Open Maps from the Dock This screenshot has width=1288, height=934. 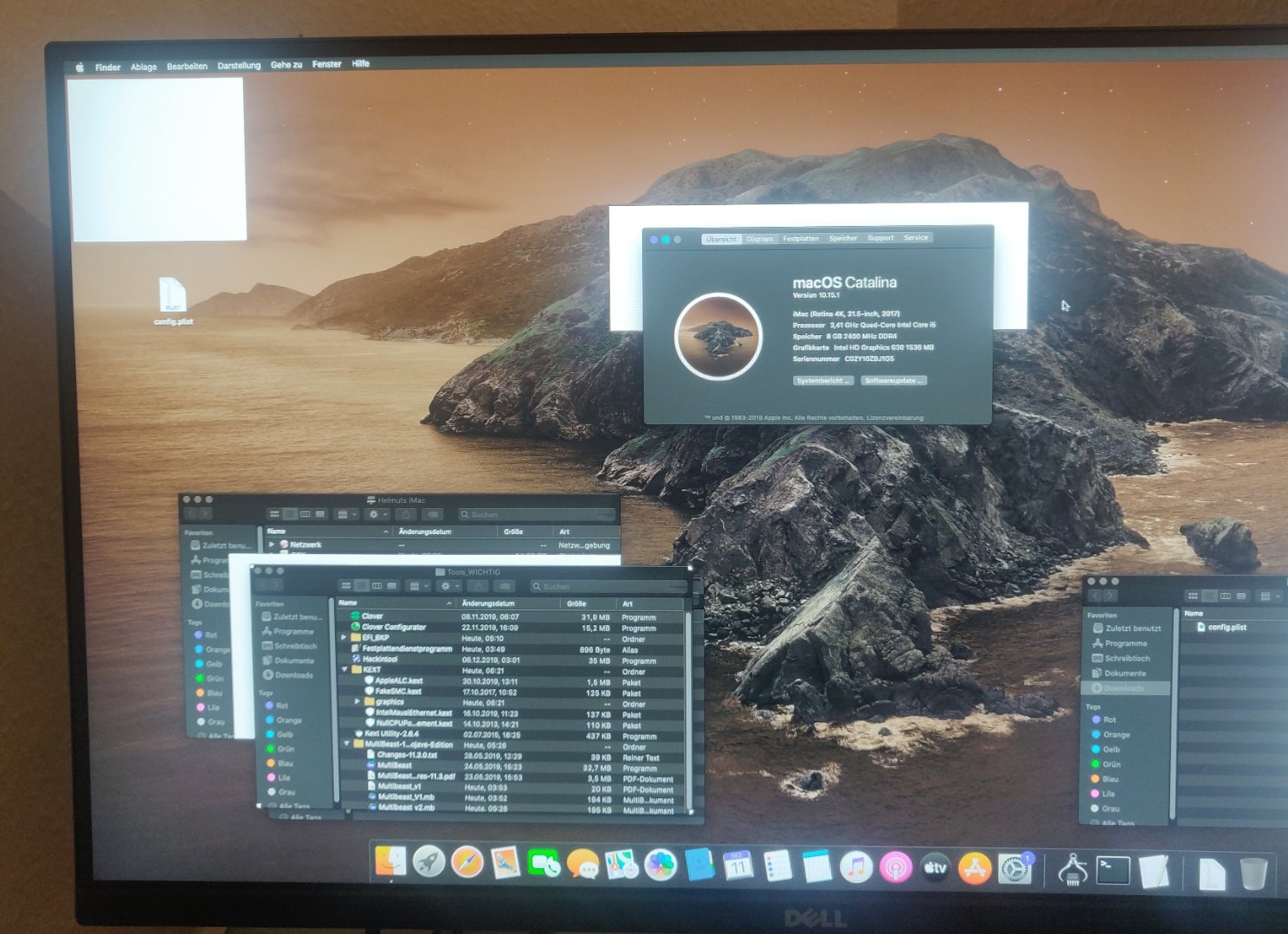pyautogui.click(x=621, y=864)
